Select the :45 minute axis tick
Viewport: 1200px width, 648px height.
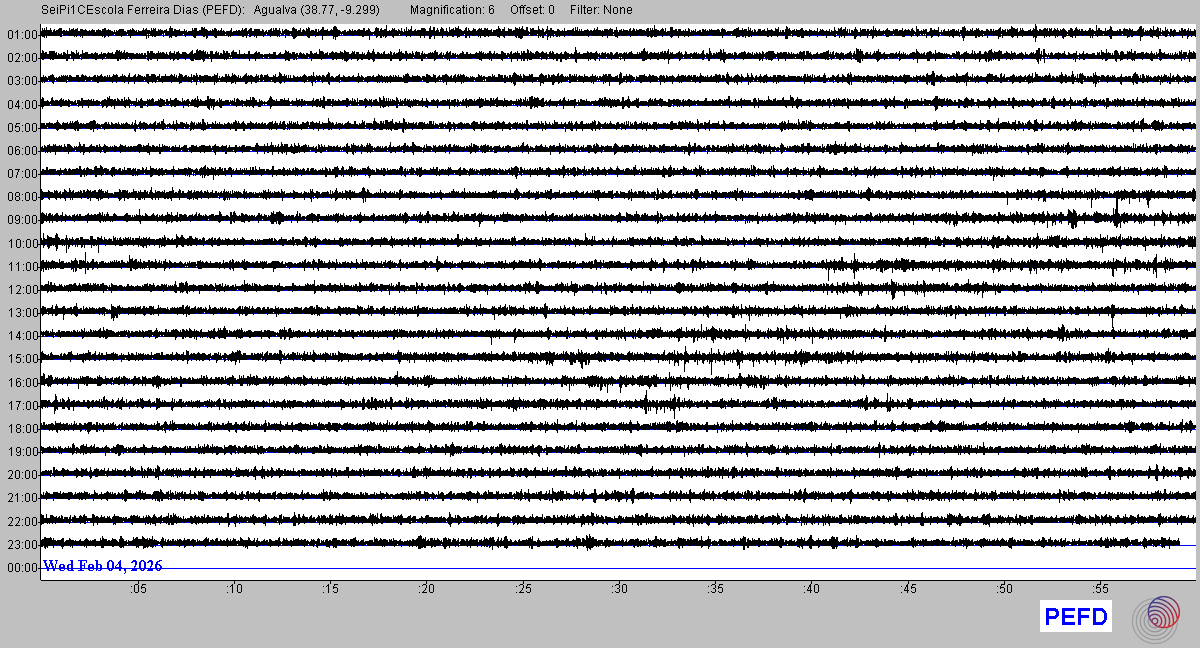[908, 589]
